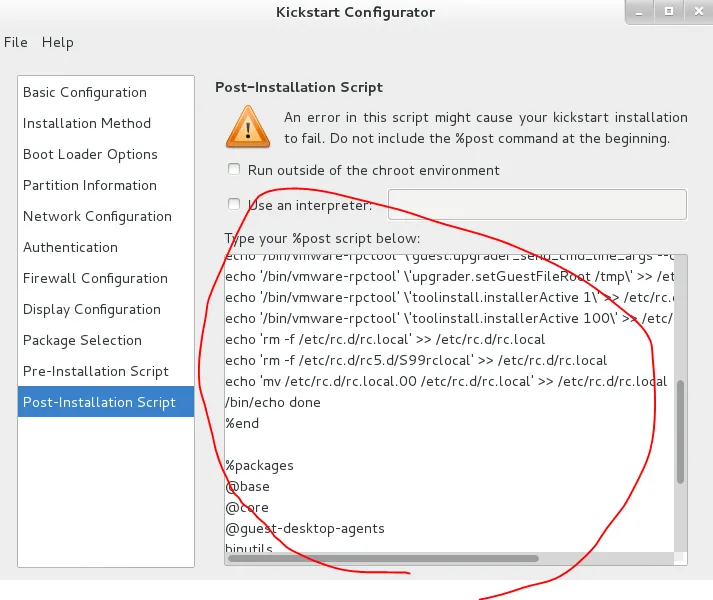The height and width of the screenshot is (600, 713).
Task: Select Partition Information section
Action: tap(90, 185)
